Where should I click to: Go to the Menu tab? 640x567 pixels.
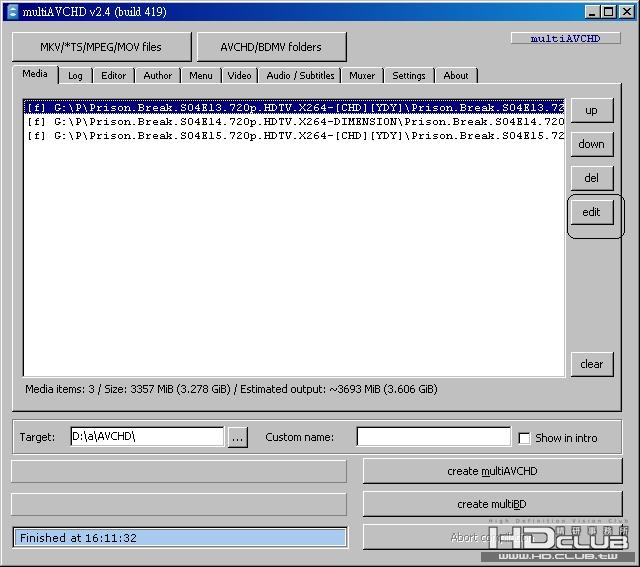pos(201,76)
